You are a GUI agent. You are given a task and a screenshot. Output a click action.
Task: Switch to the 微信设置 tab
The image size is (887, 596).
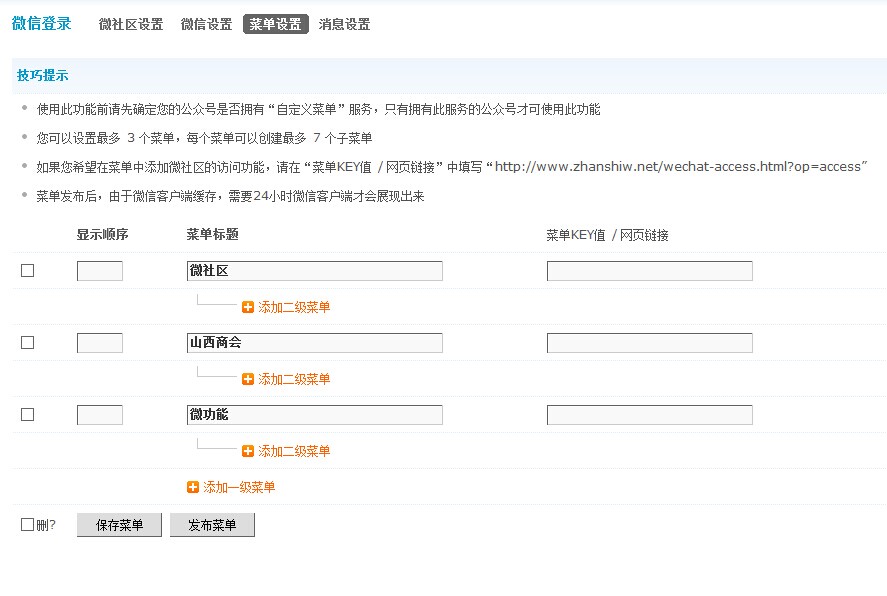pos(207,25)
